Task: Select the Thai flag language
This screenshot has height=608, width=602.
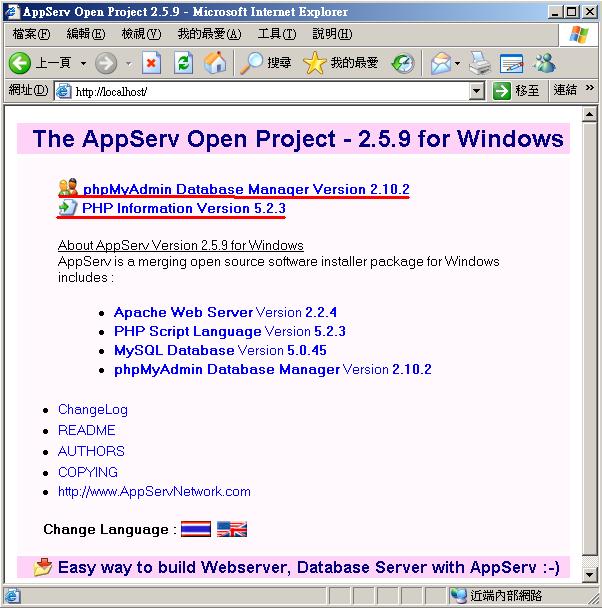Action: 196,529
